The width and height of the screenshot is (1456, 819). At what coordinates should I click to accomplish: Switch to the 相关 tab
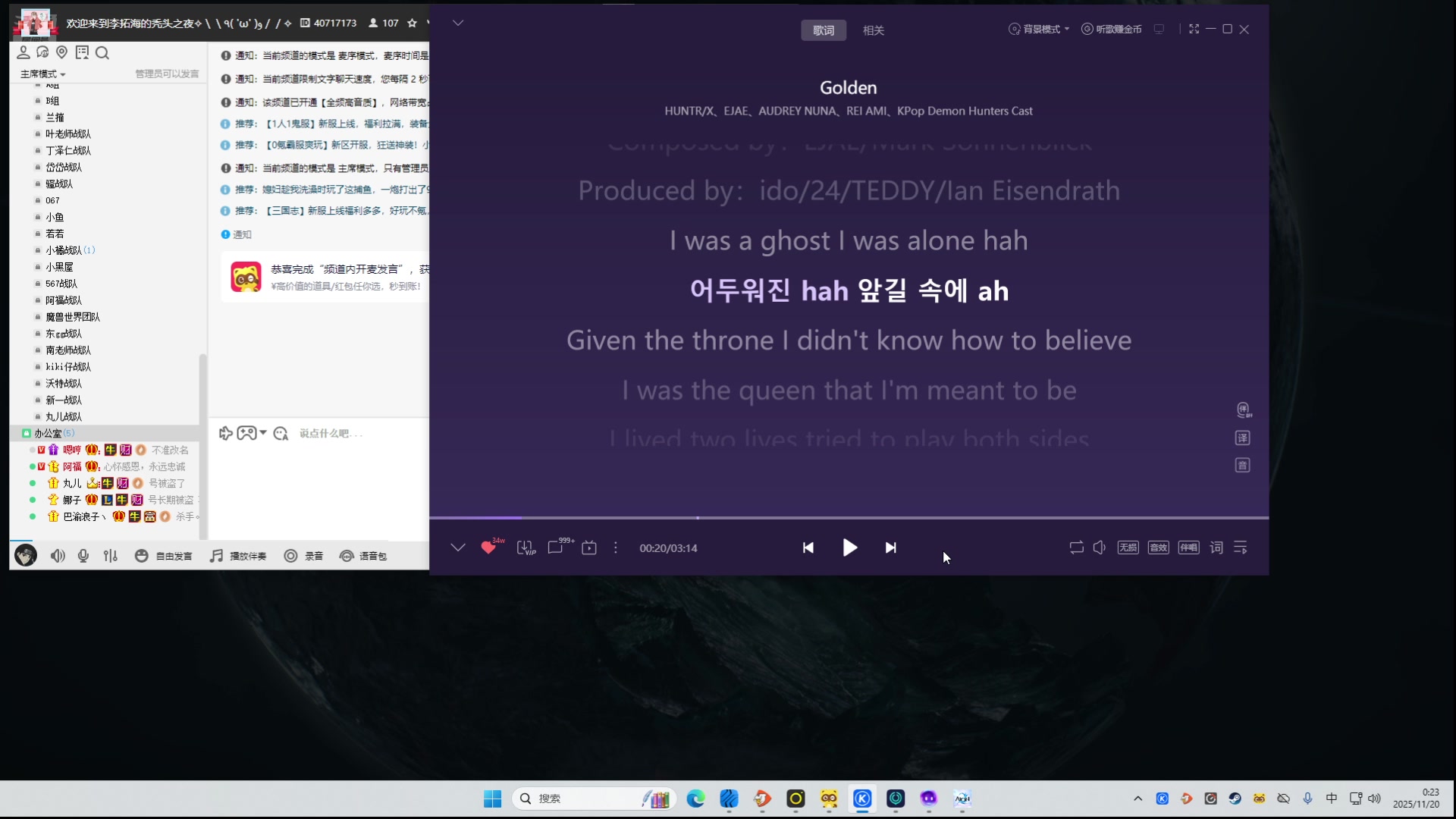874,30
